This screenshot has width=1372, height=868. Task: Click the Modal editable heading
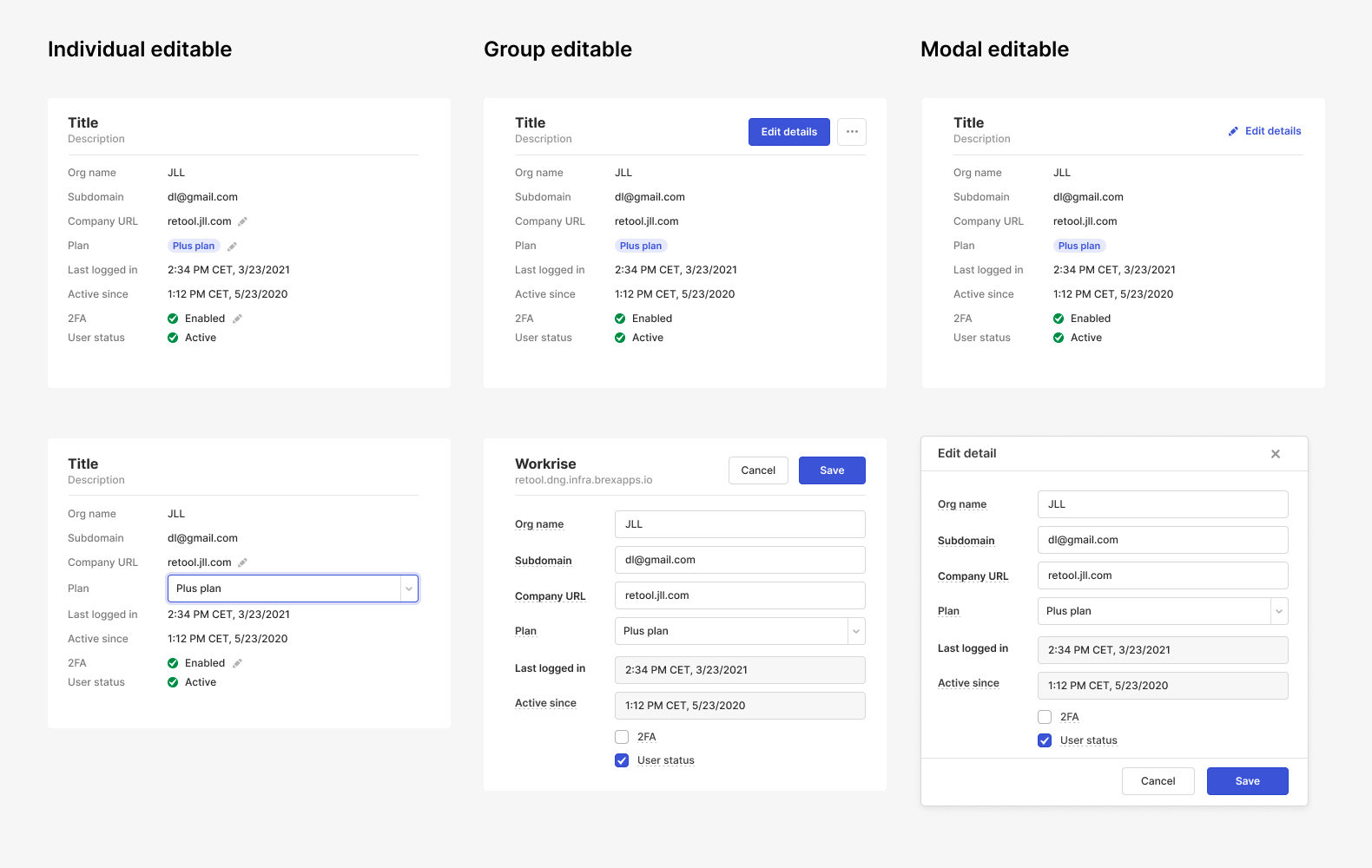point(994,49)
